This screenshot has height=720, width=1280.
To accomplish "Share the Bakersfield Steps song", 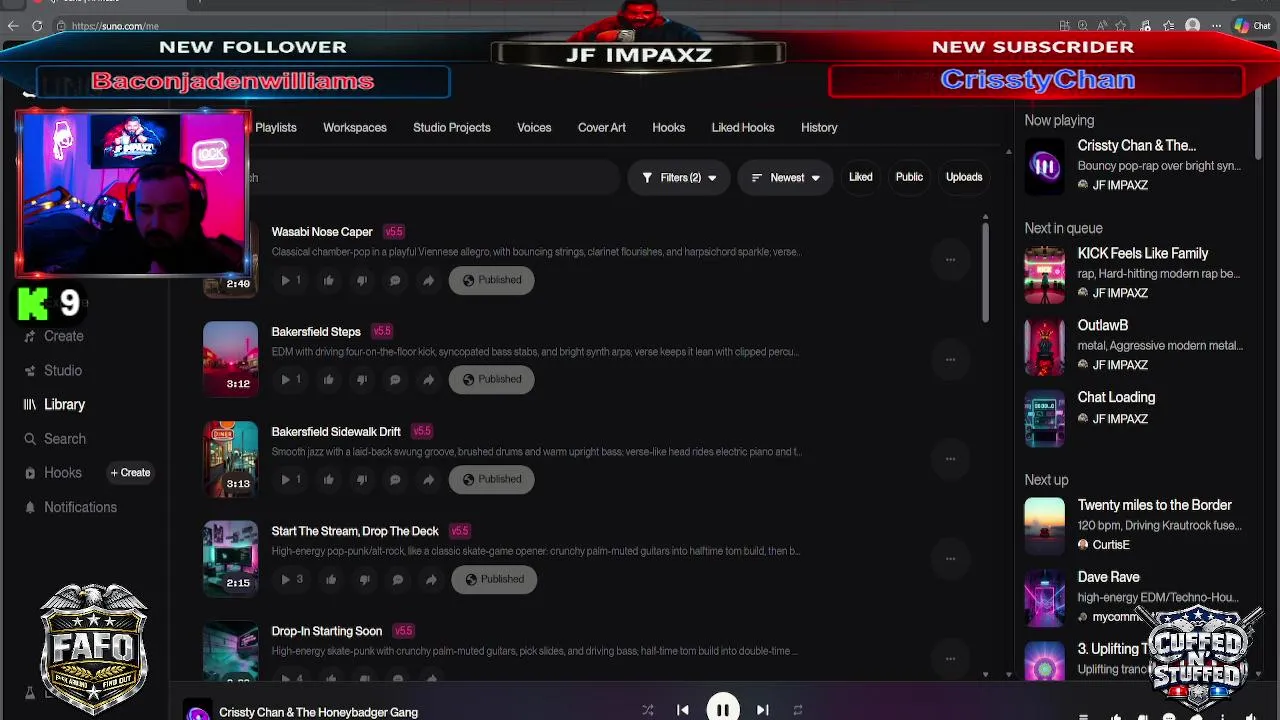I will point(428,379).
